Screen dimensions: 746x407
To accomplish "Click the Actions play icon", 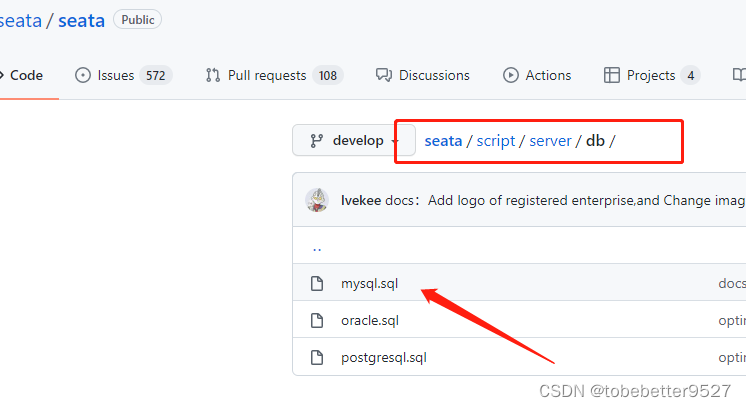I will point(510,75).
